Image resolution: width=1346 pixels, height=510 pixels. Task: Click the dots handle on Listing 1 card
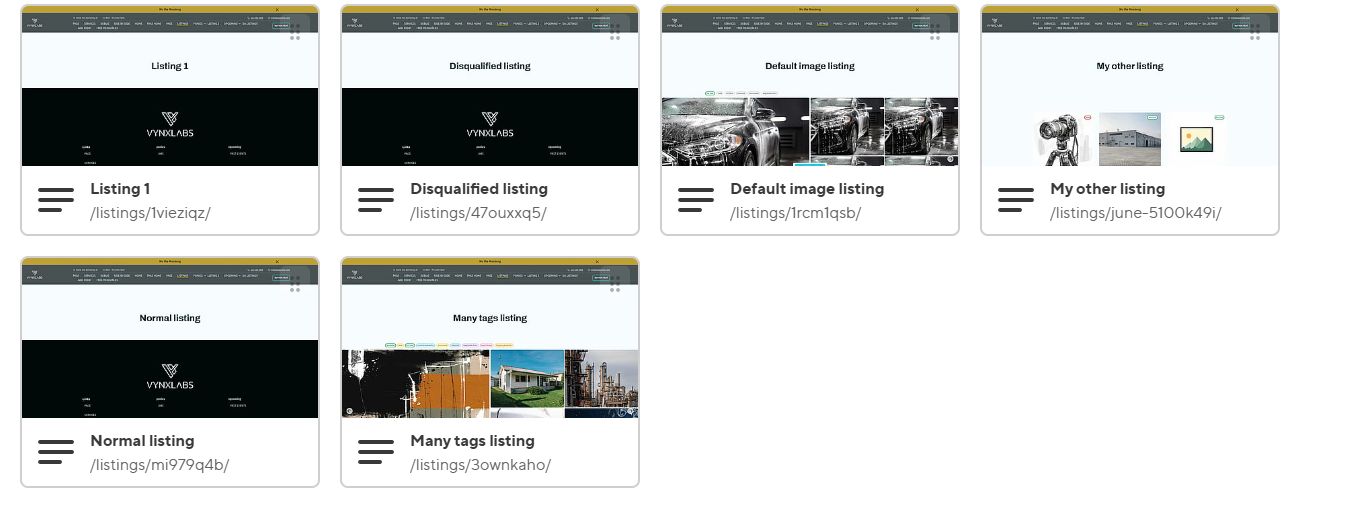pos(295,33)
